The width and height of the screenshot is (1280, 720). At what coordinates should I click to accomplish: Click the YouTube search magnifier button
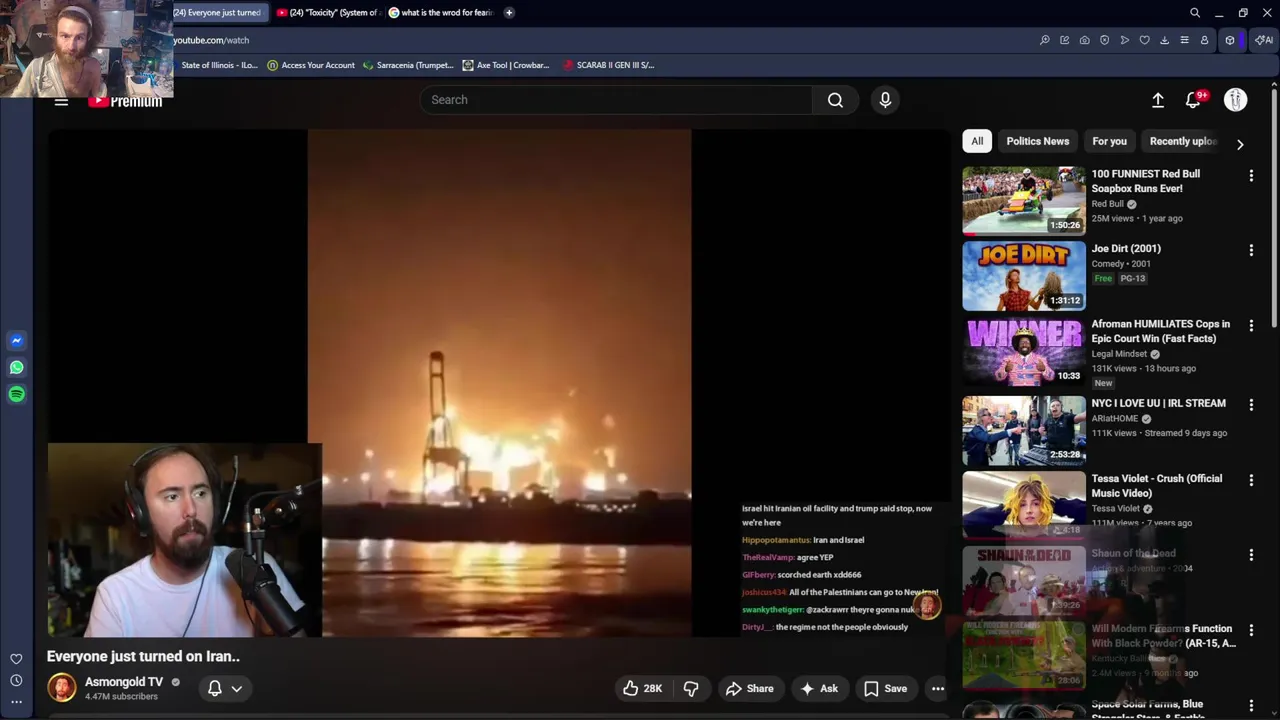click(835, 100)
